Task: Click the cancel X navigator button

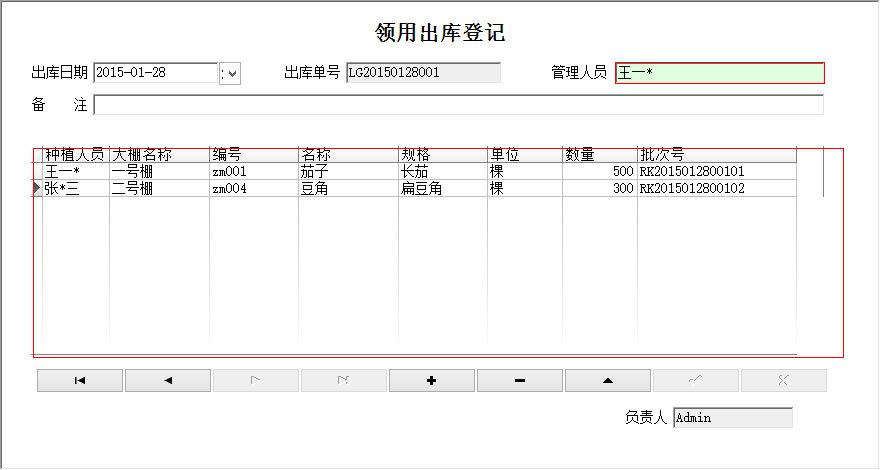Action: tap(784, 381)
